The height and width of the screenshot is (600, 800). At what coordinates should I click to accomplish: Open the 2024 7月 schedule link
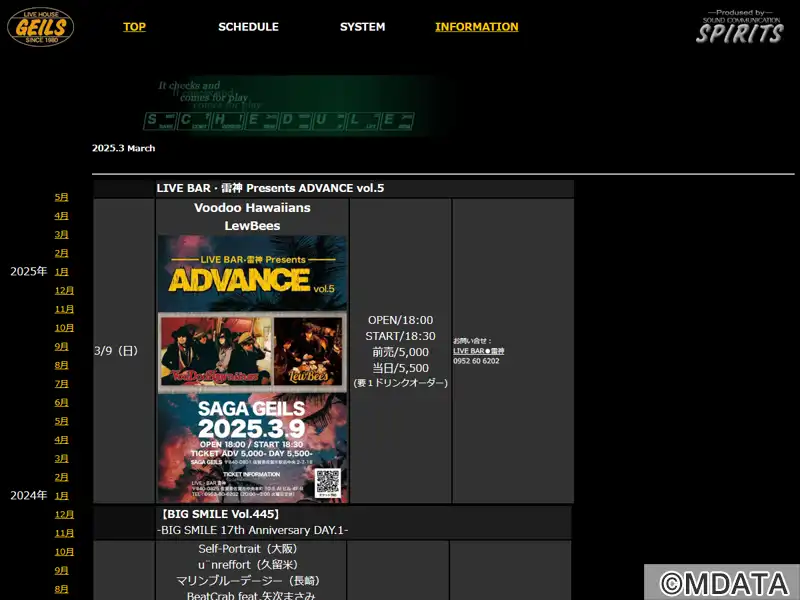pyautogui.click(x=61, y=384)
